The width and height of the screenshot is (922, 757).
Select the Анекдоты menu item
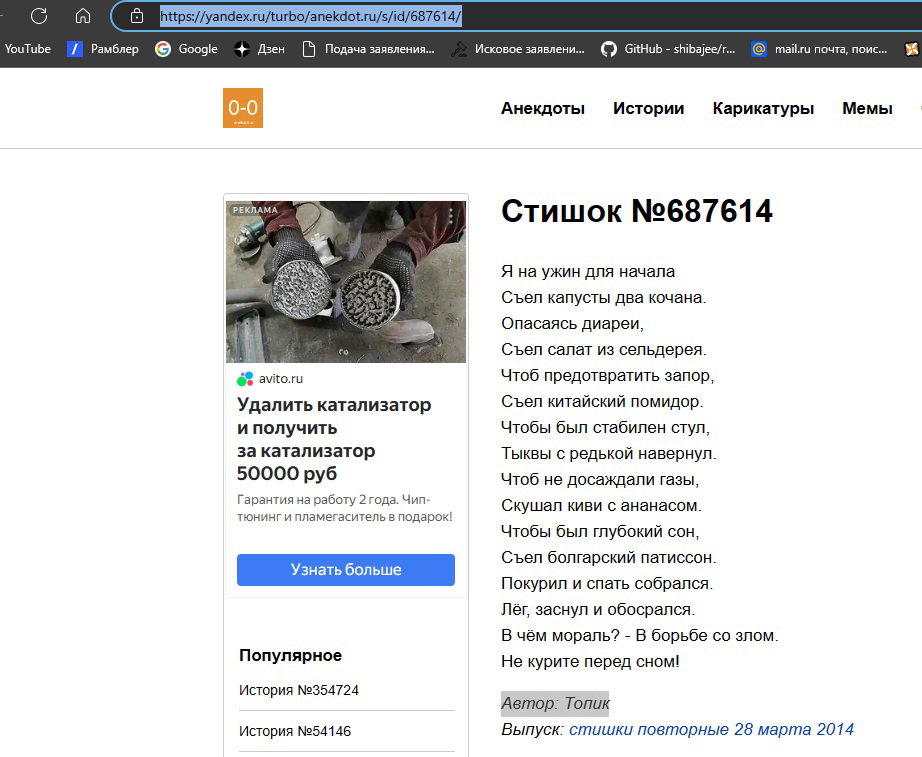(543, 108)
